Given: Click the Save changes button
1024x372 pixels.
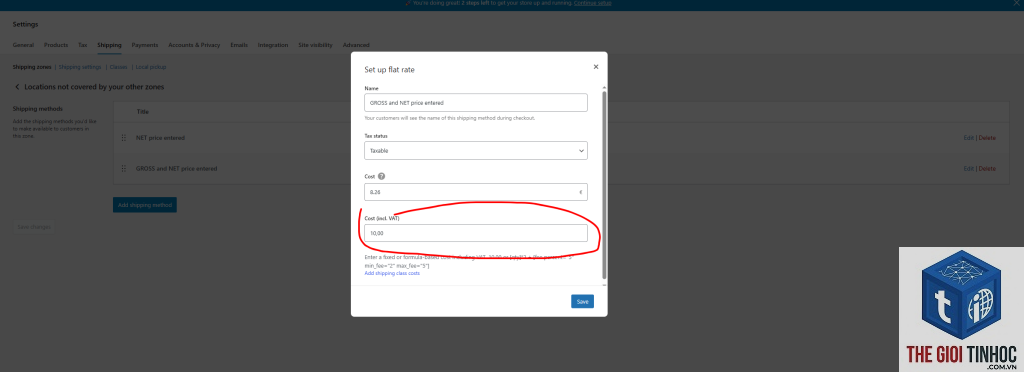Looking at the screenshot, I should tap(33, 226).
